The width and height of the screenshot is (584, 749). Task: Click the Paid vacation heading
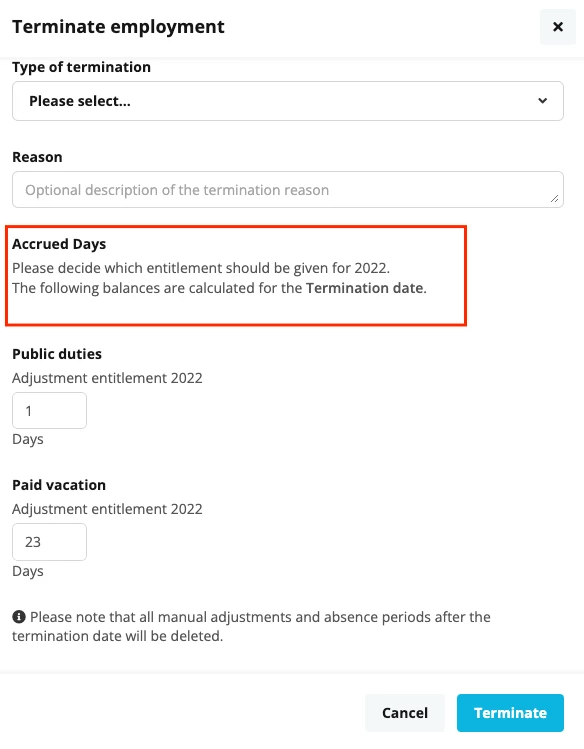tap(59, 485)
